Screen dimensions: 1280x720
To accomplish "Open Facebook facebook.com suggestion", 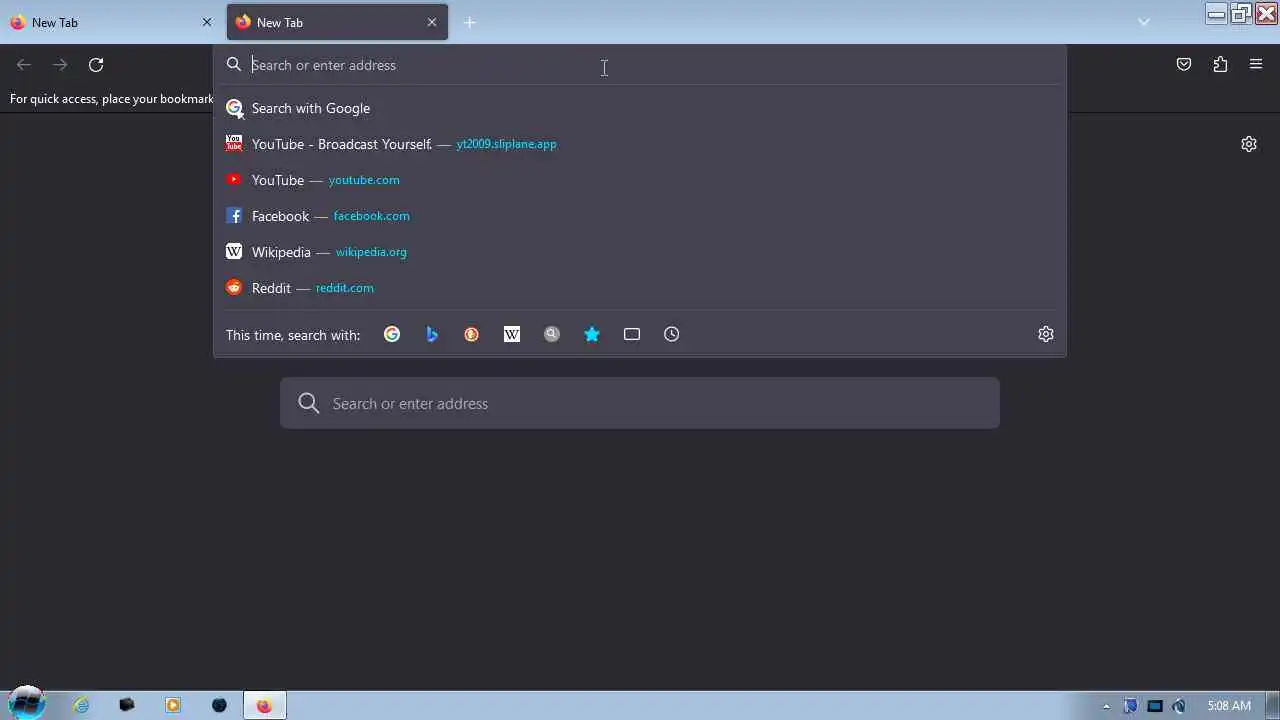I will pyautogui.click(x=640, y=216).
